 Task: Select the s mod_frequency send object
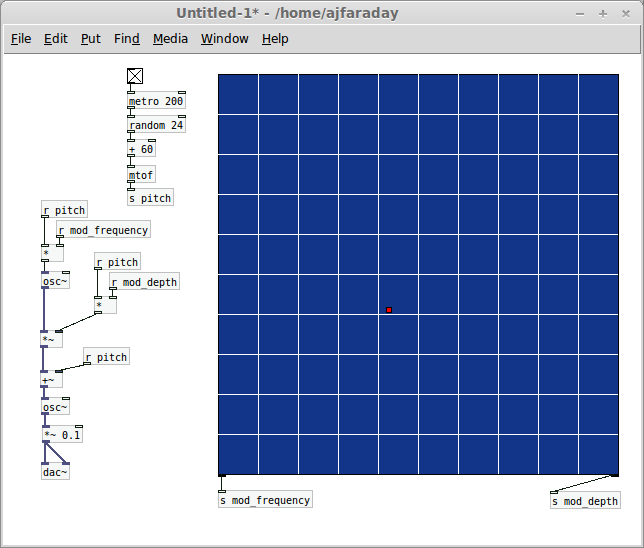[x=265, y=500]
